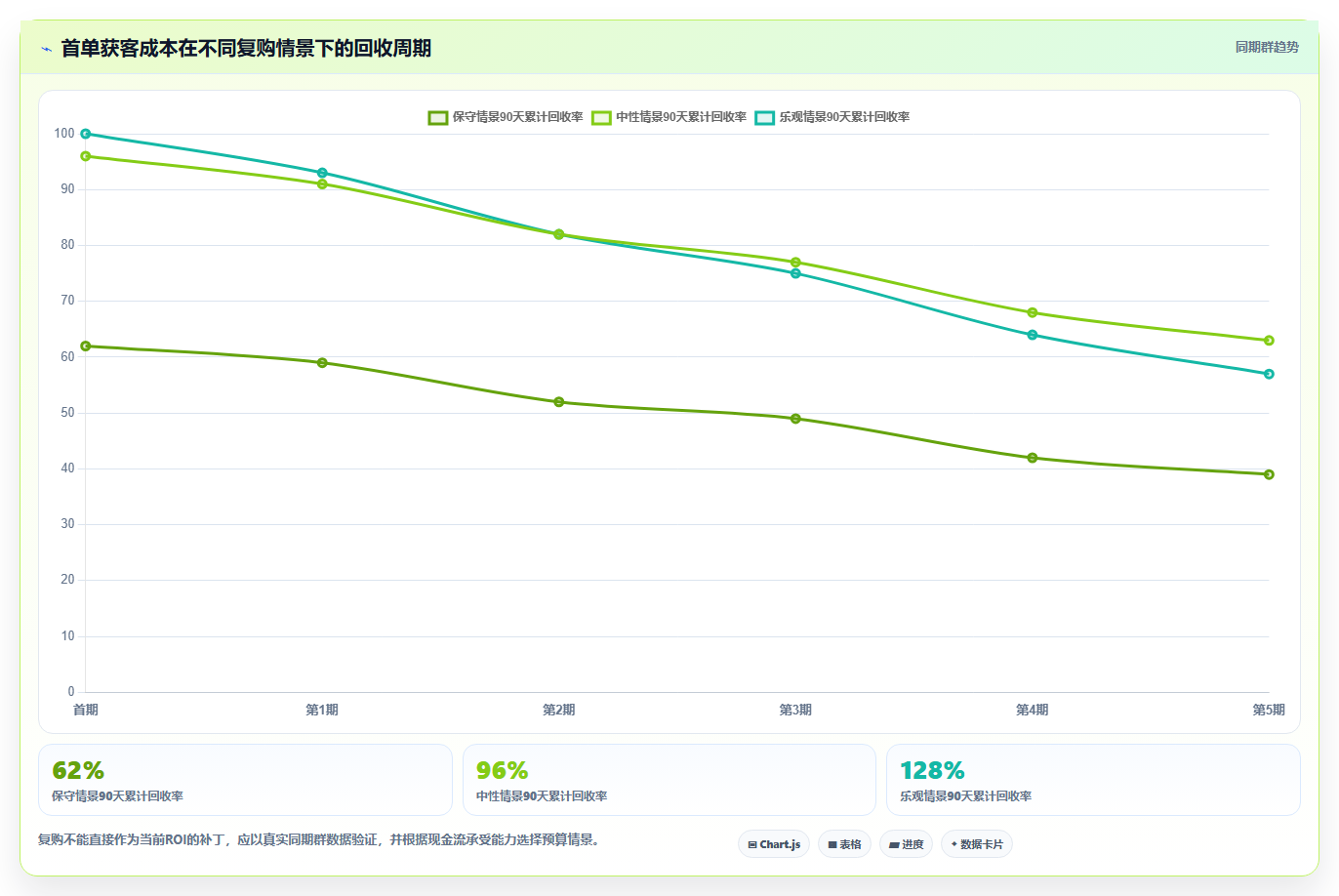Click neutral line point at 第4期
The width and height of the screenshot is (1339, 896).
point(1033,312)
